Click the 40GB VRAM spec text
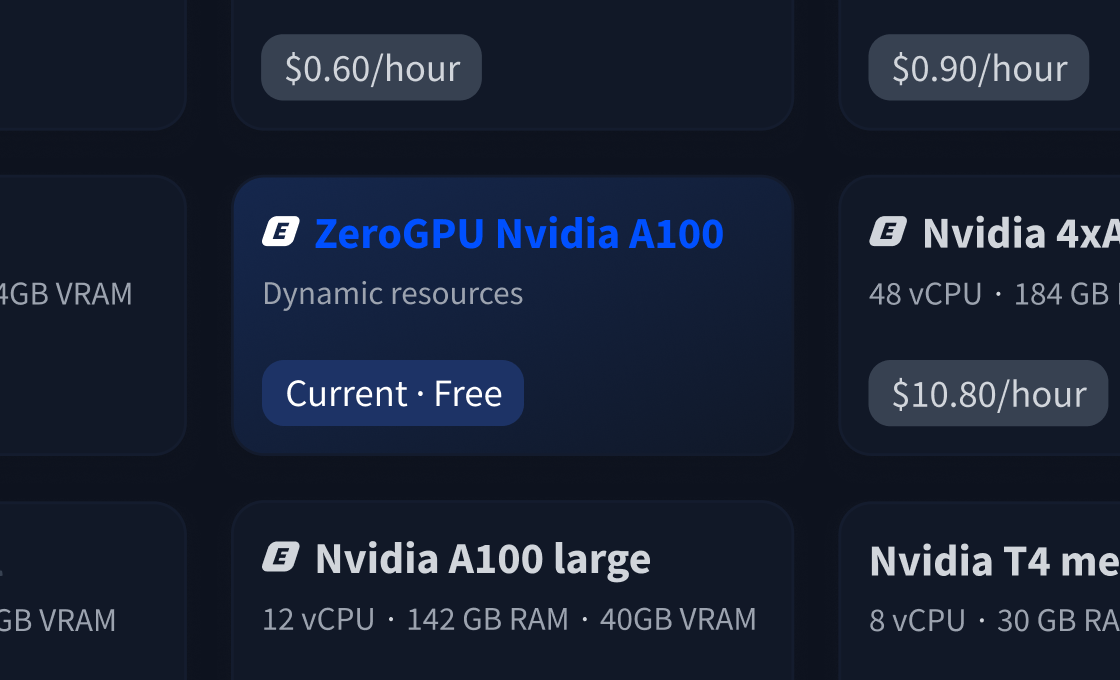 676,619
